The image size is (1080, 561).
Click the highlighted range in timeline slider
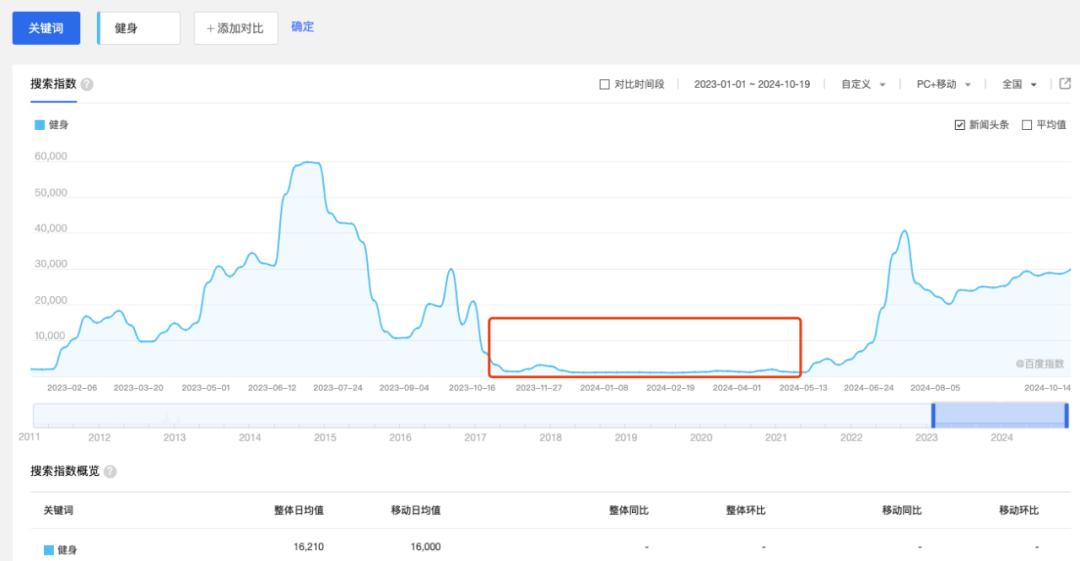(x=999, y=415)
